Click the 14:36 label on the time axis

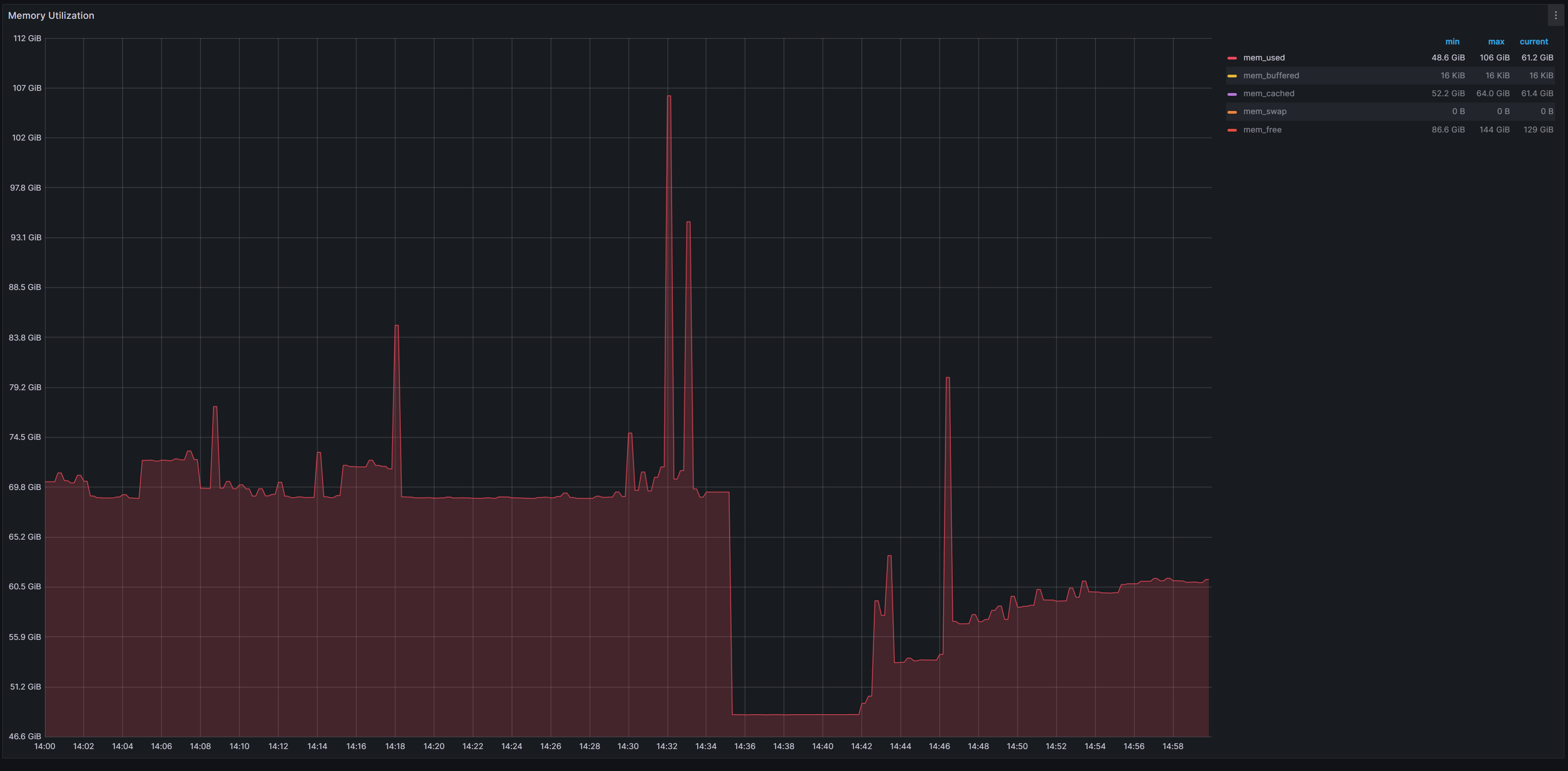click(x=745, y=746)
